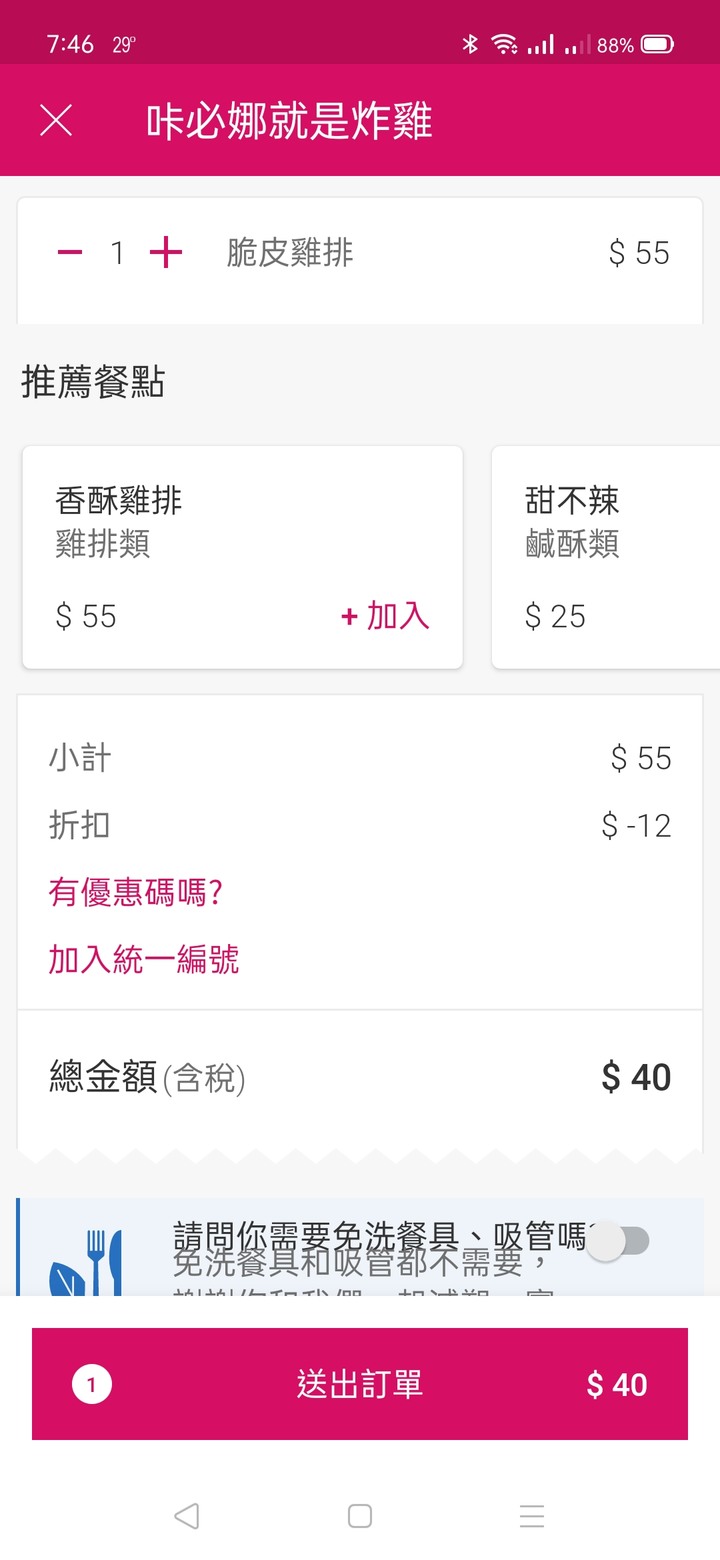The width and height of the screenshot is (720, 1560).
Task: Increase 脆皮雞排 quantity with plus icon
Action: click(166, 253)
